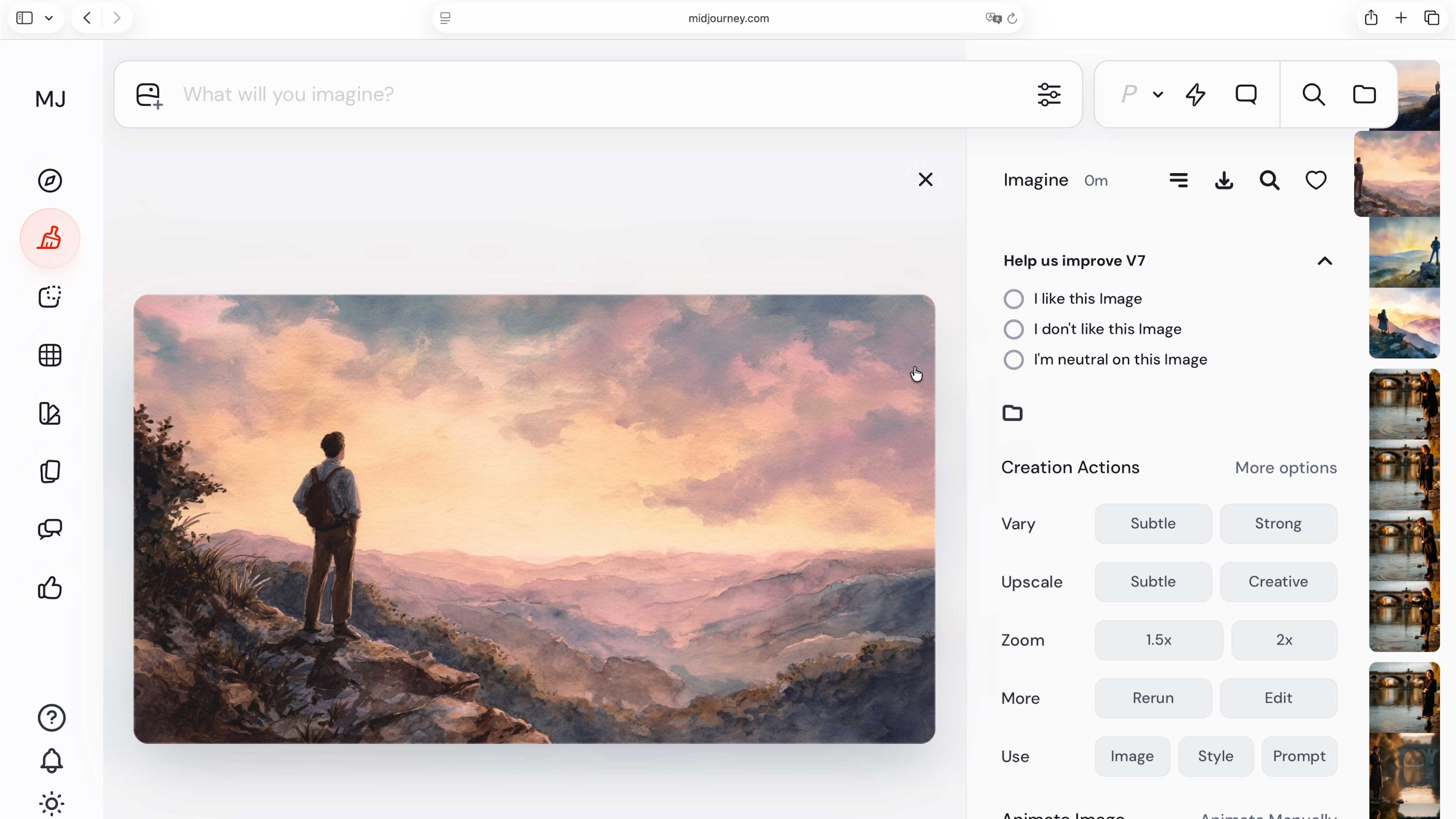
Task: Click the add image icon in prompt bar
Action: click(149, 96)
